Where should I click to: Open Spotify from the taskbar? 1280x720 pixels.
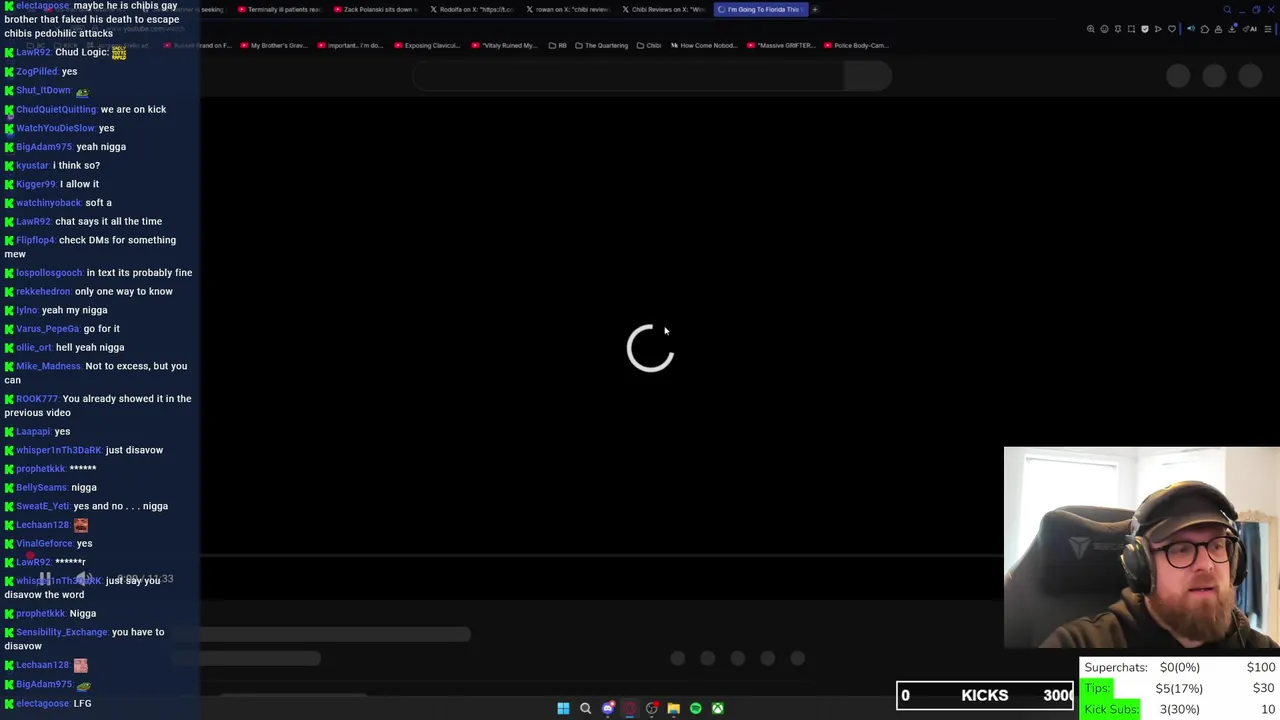coord(695,708)
